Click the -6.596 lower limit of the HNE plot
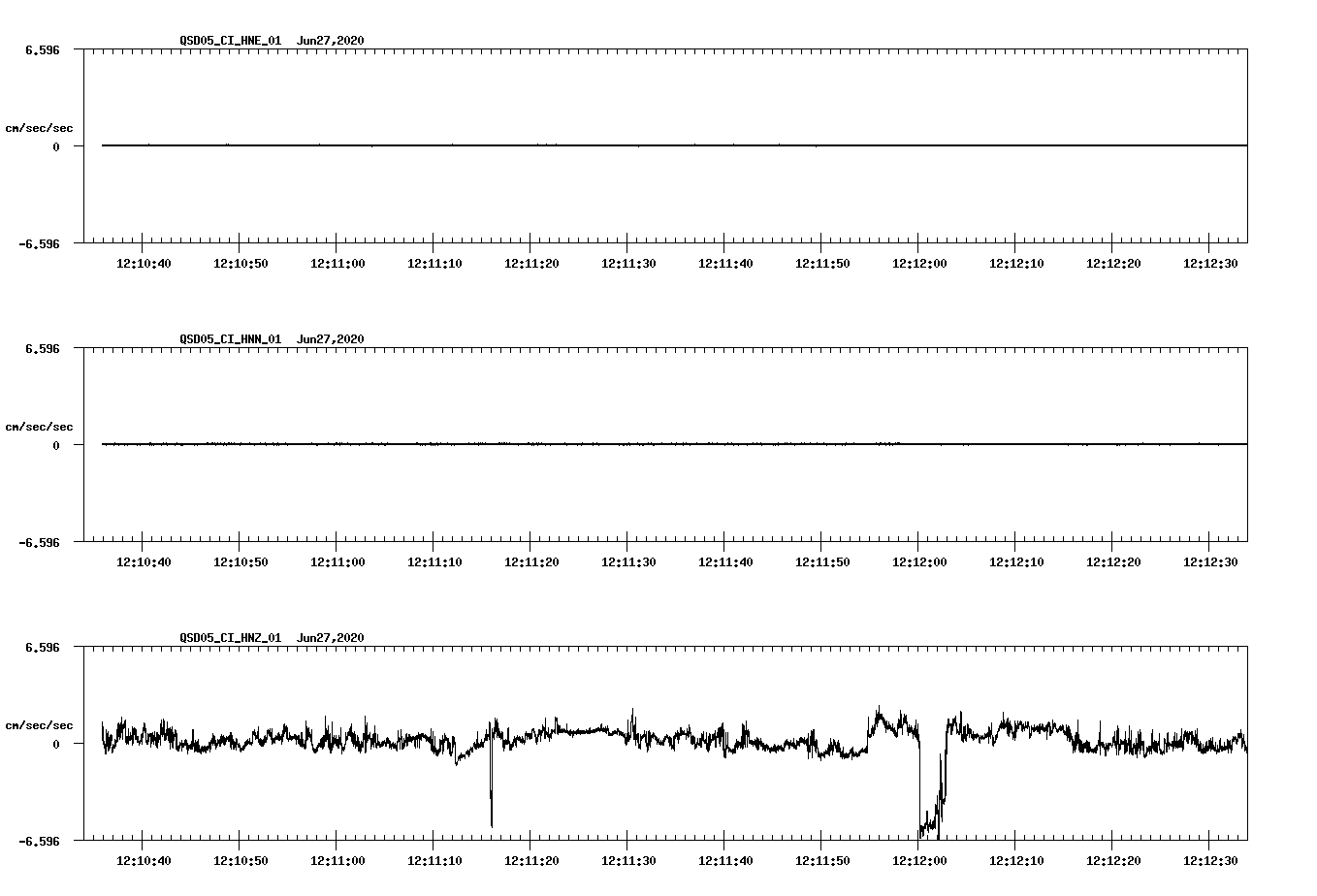Viewport: 1317px width, 896px height. 40,243
